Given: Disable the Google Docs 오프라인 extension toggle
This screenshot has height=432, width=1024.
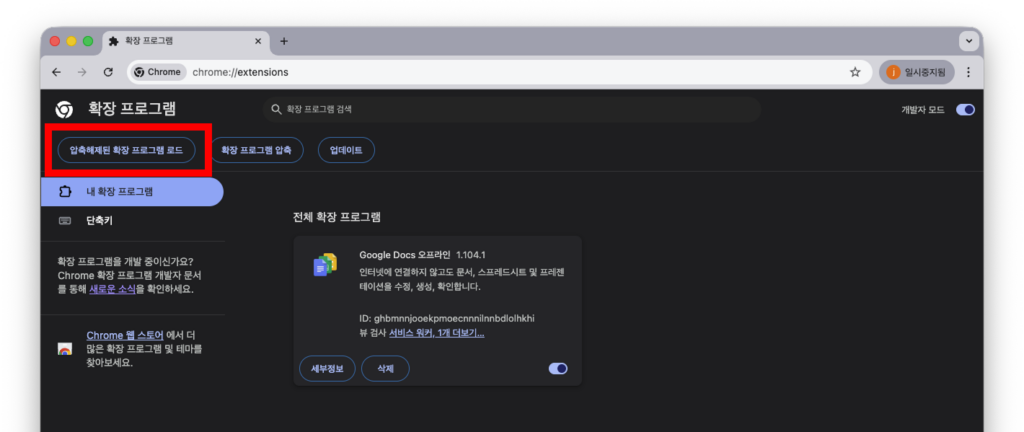Looking at the screenshot, I should click(x=558, y=369).
